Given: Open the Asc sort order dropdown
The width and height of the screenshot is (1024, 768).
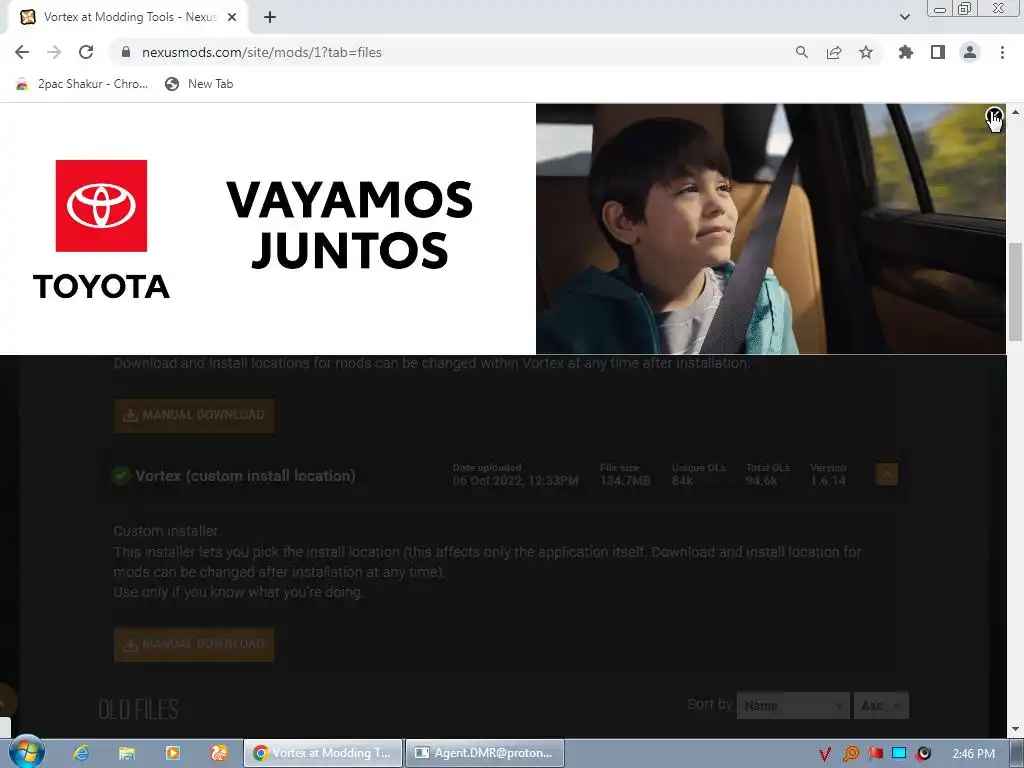Looking at the screenshot, I should click(881, 705).
